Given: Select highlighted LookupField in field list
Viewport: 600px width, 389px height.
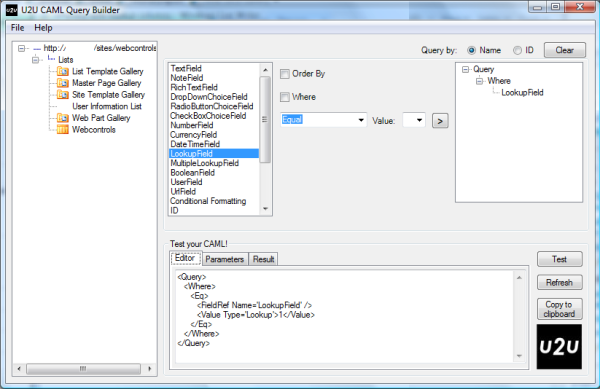Looking at the screenshot, I should [214, 153].
